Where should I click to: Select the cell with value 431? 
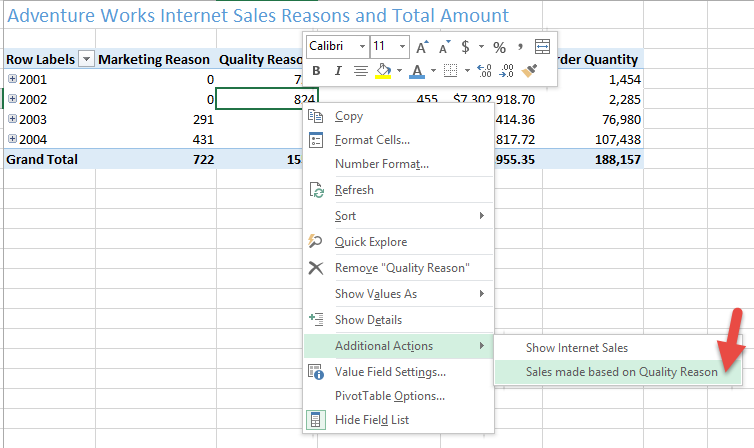156,139
